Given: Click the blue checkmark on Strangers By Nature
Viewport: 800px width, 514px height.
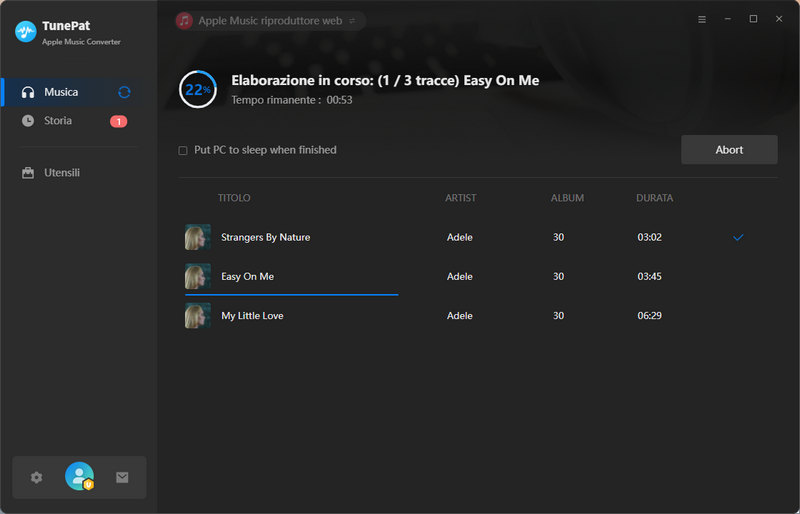Looking at the screenshot, I should coord(738,237).
